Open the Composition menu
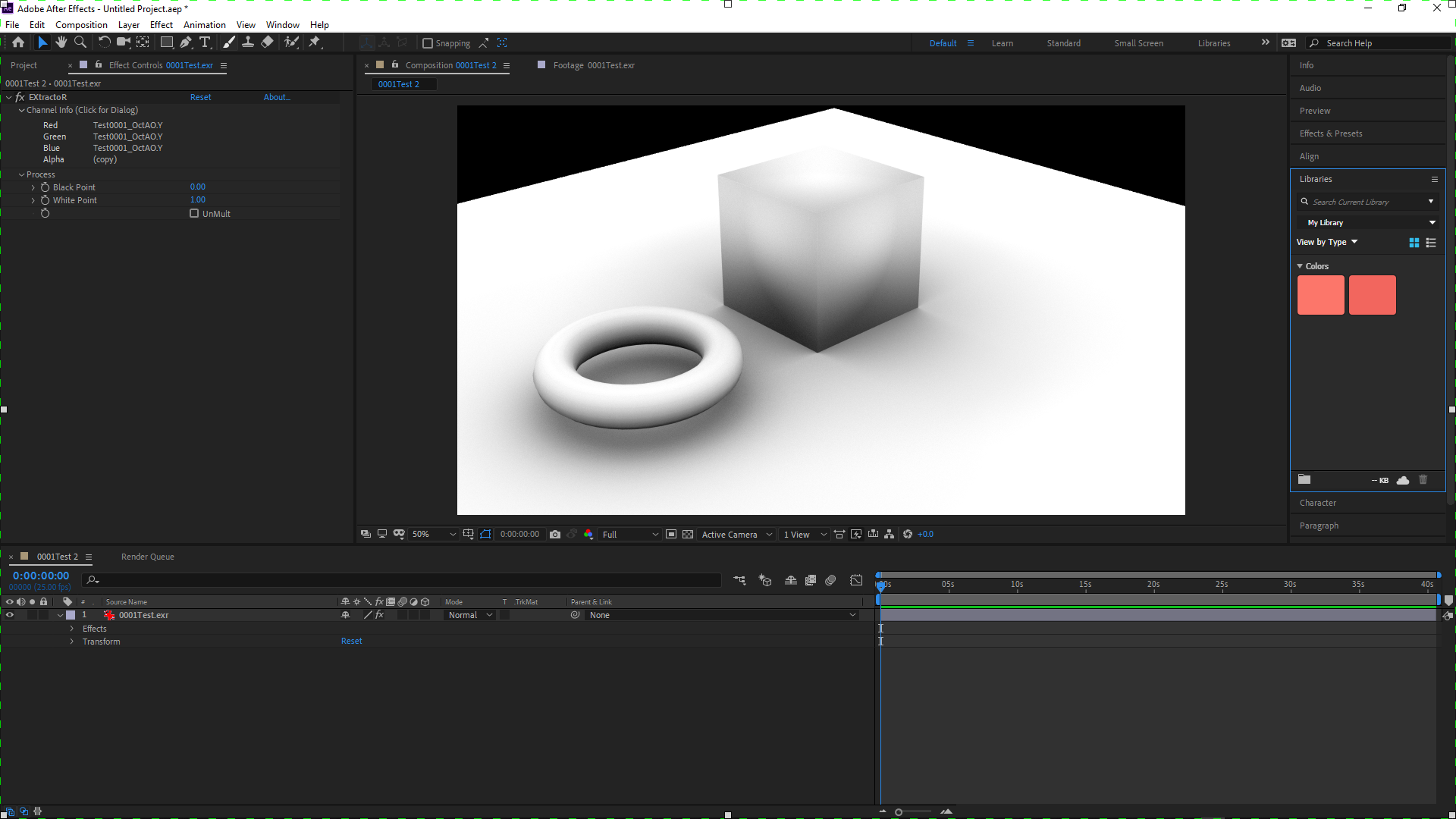Screen dimensions: 1456x819 81,25
